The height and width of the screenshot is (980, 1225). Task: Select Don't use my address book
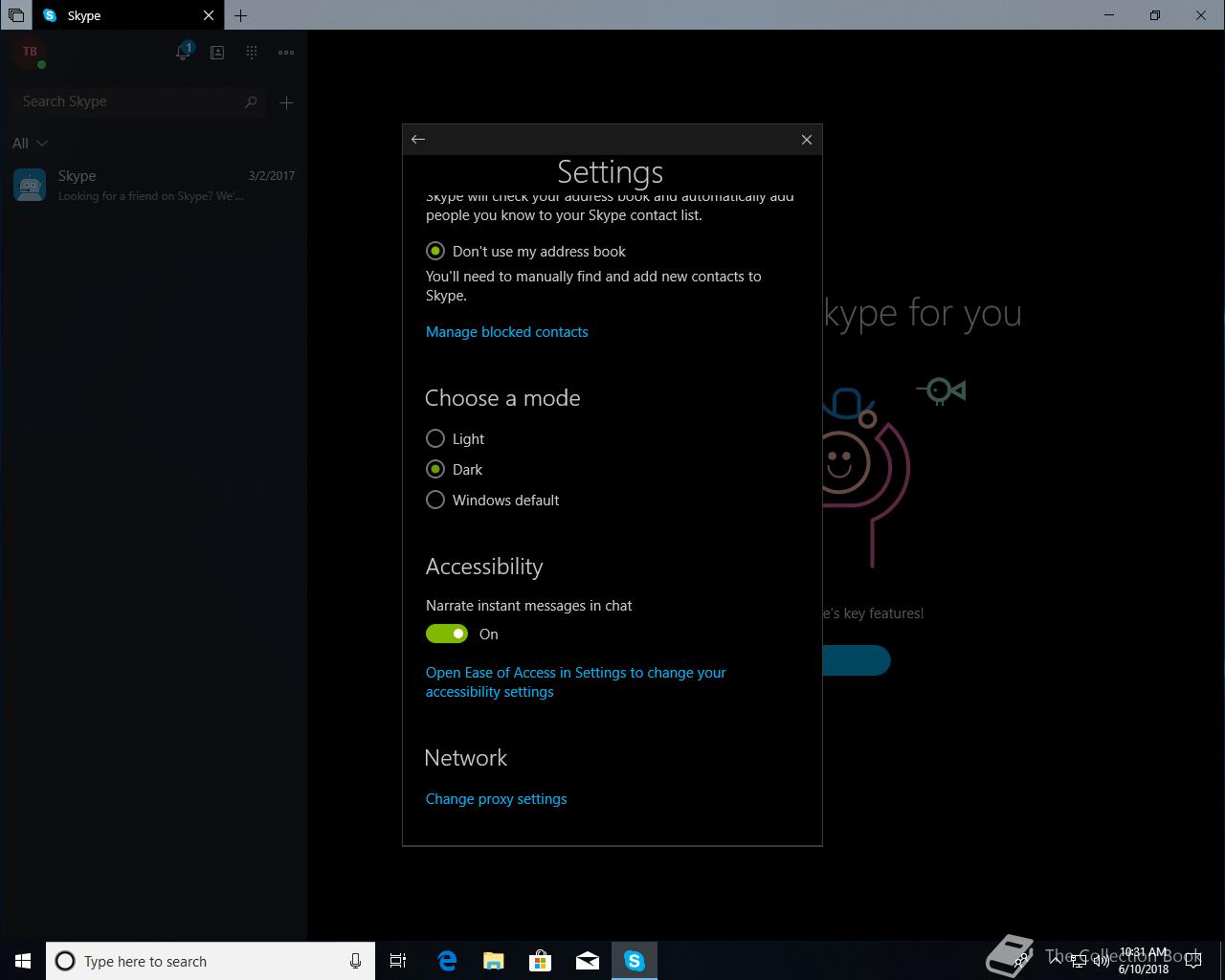pos(525,252)
